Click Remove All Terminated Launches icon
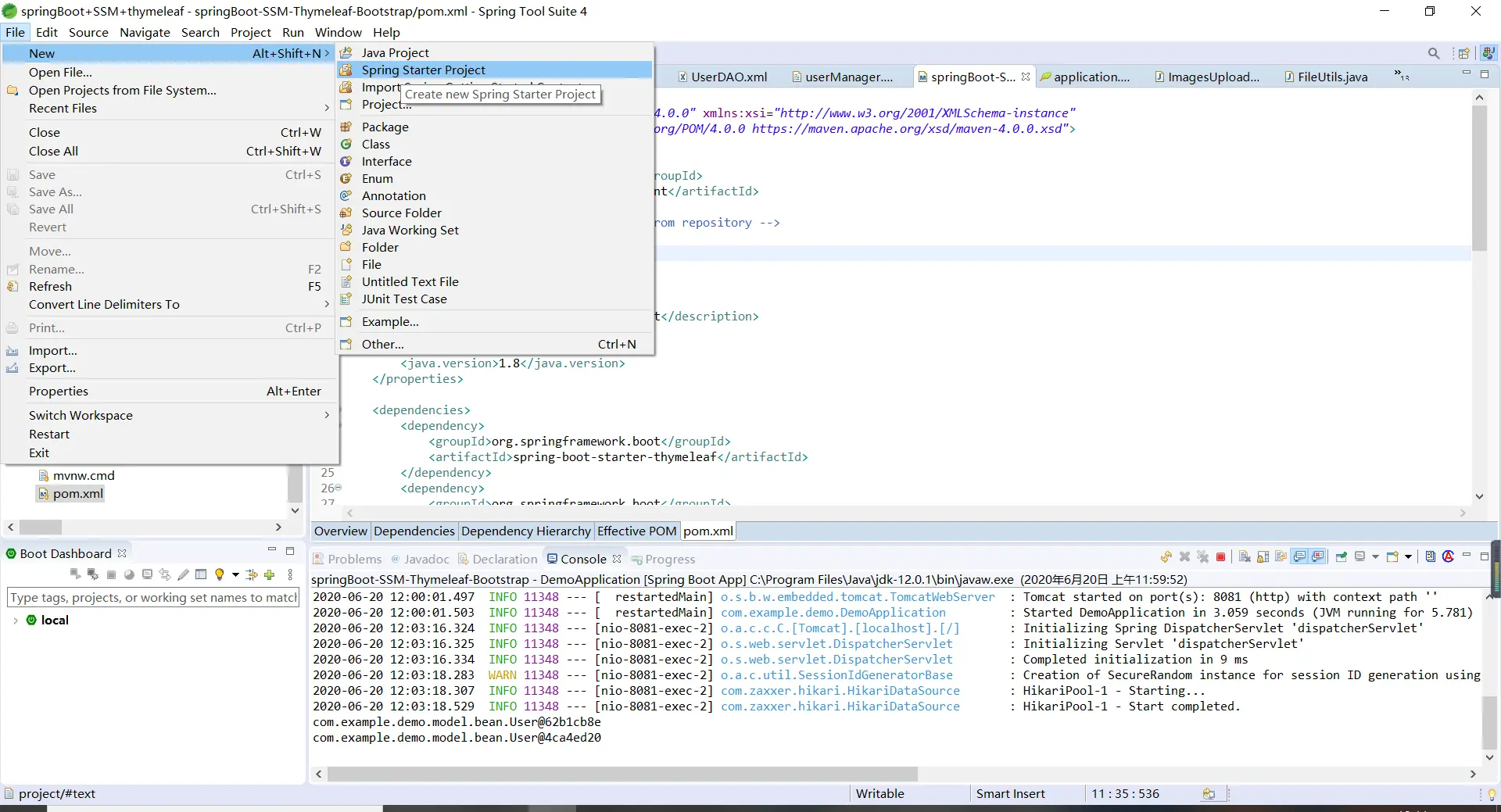1501x812 pixels. [1202, 557]
